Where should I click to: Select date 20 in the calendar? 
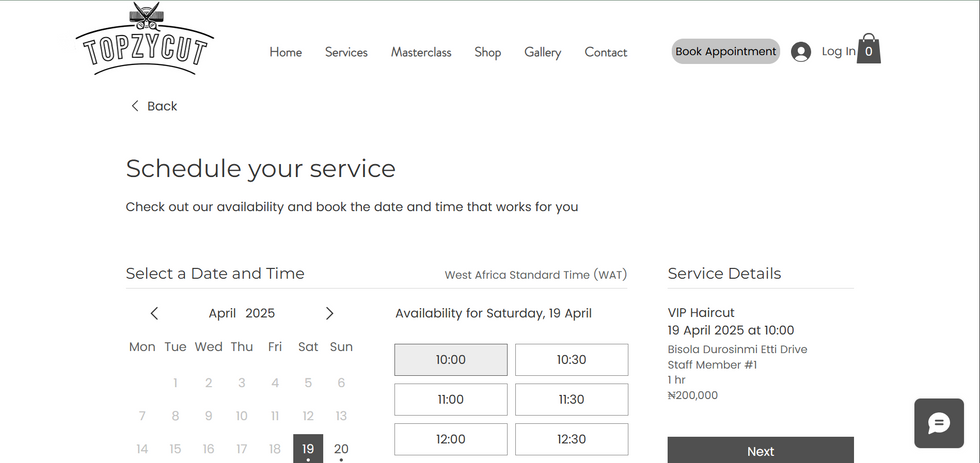pos(341,449)
